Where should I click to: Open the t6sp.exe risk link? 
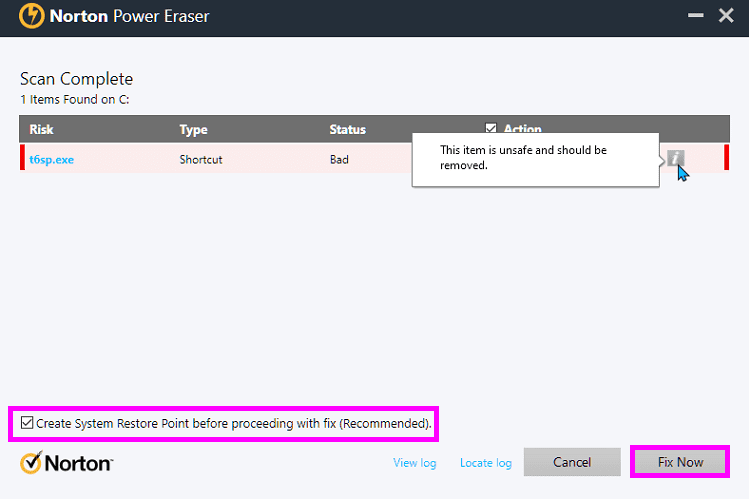pyautogui.click(x=52, y=159)
